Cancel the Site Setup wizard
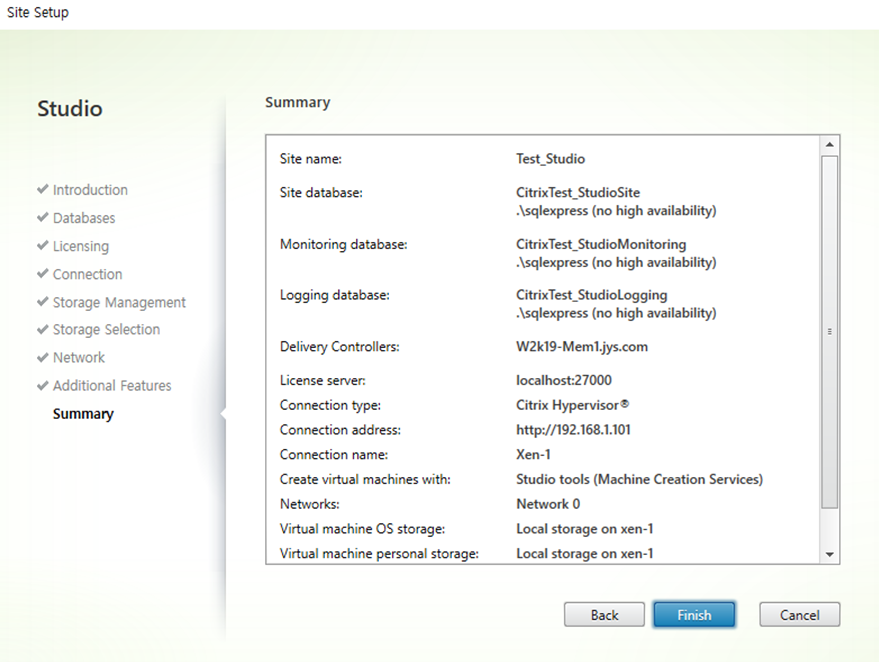 pyautogui.click(x=799, y=615)
